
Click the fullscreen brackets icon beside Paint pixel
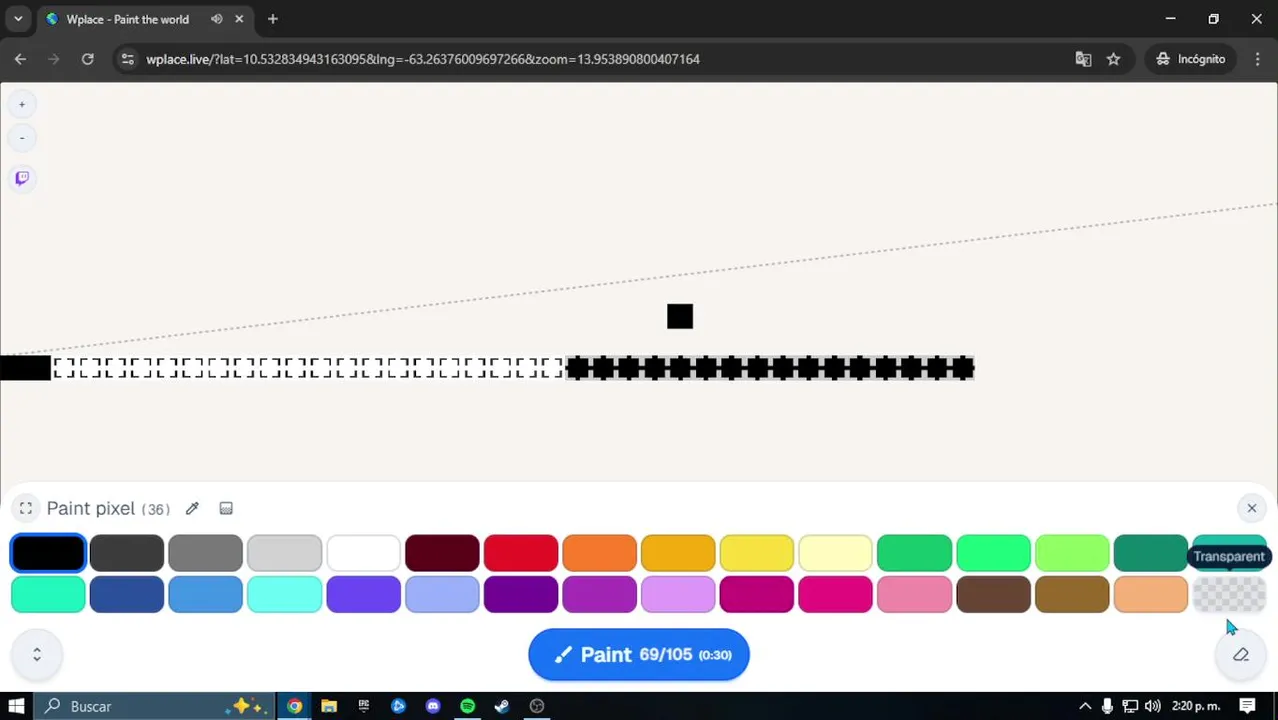pyautogui.click(x=26, y=508)
